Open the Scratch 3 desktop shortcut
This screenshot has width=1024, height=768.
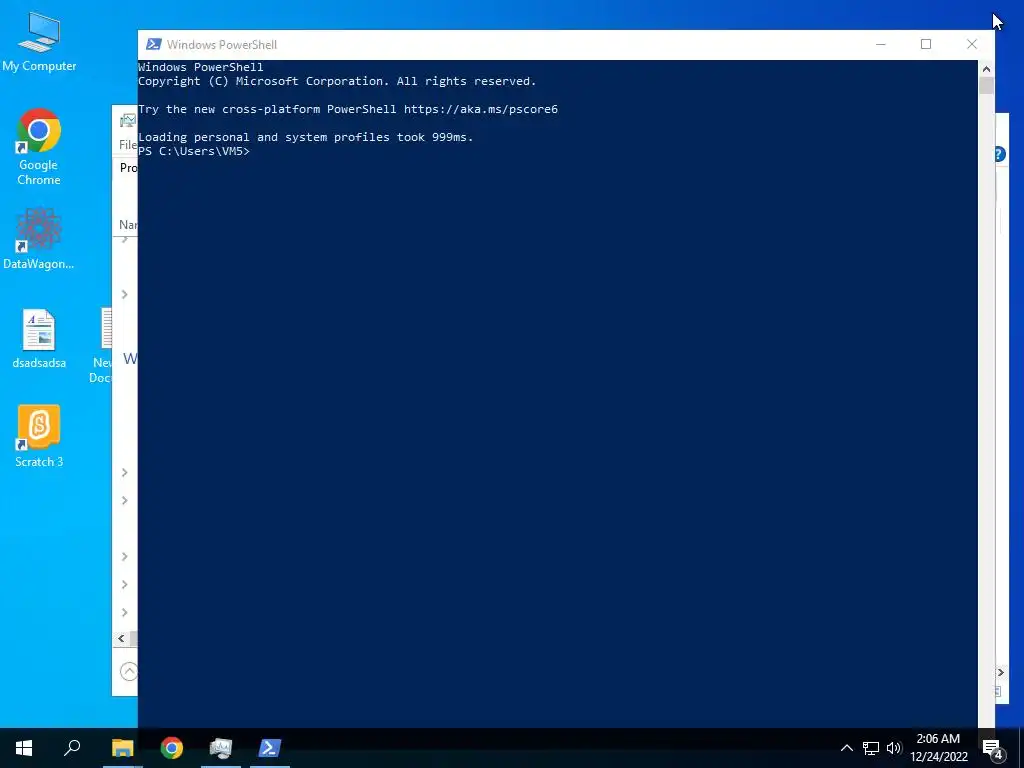39,436
